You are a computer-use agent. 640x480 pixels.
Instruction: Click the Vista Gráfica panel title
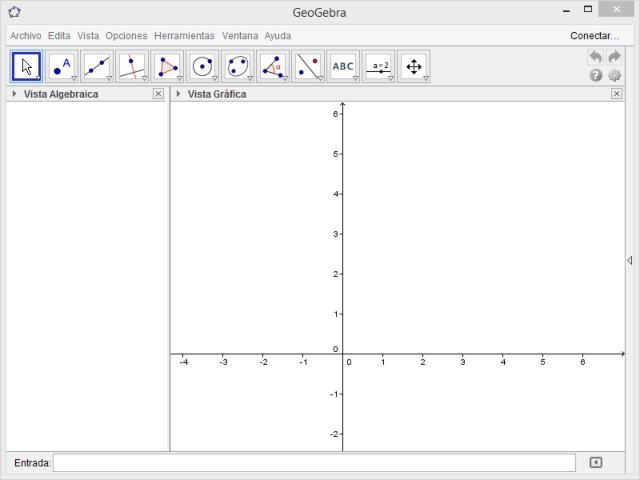[217, 94]
